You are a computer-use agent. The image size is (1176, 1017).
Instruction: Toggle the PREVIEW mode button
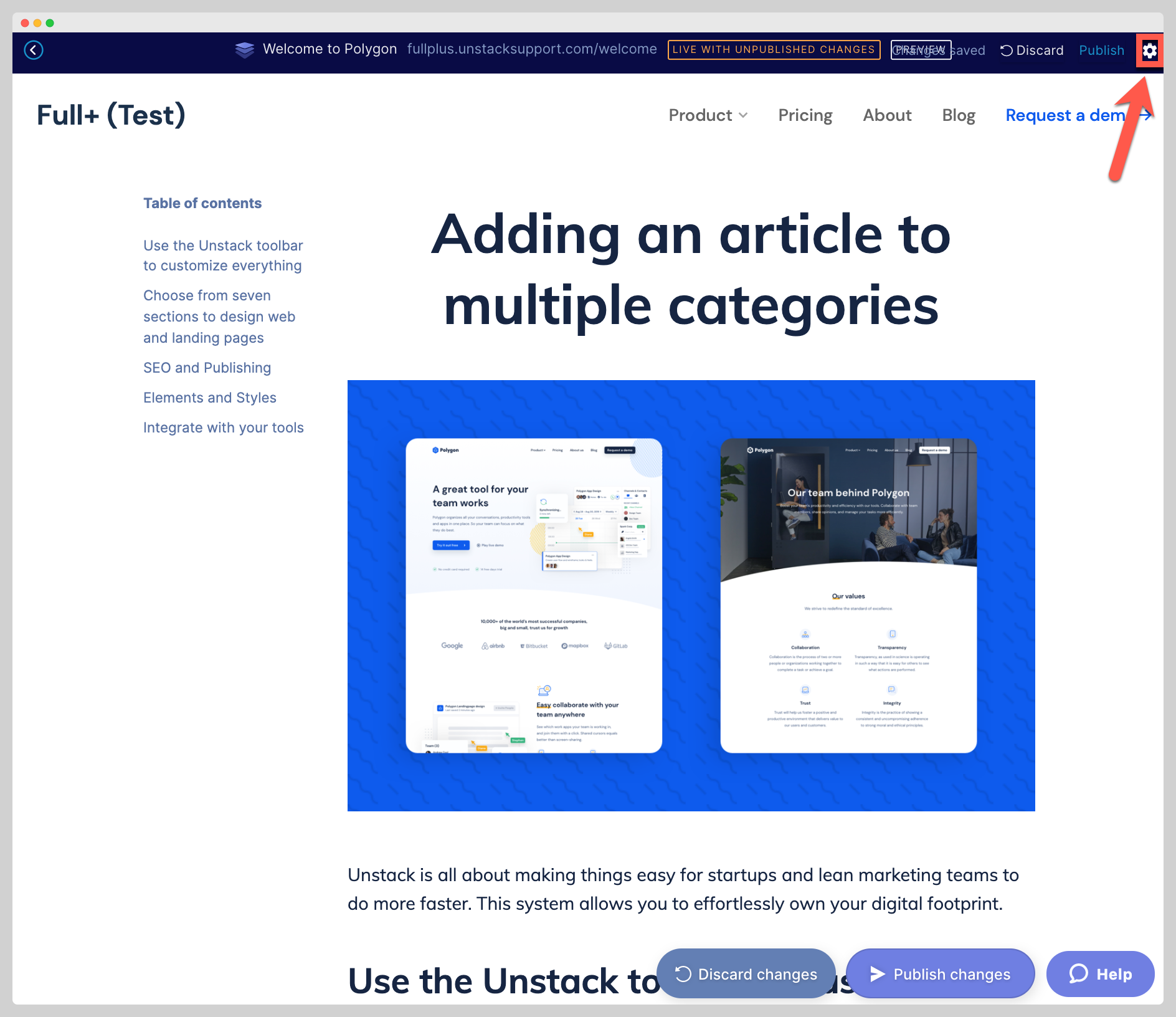921,50
